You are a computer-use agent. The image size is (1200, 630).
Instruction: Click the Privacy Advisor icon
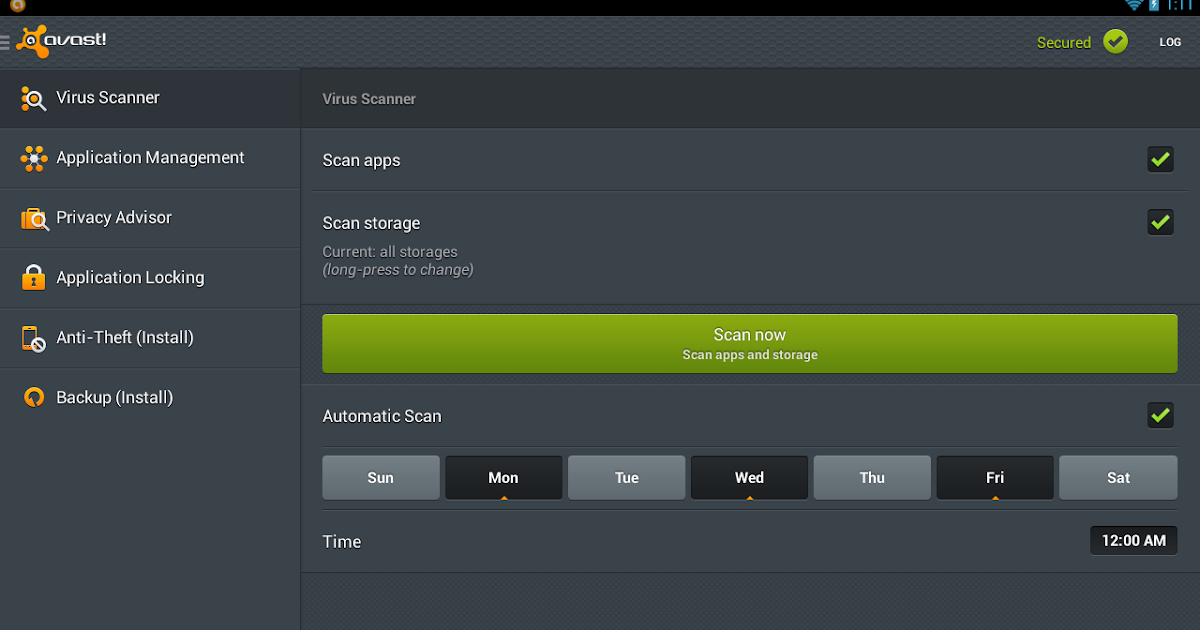tap(34, 218)
